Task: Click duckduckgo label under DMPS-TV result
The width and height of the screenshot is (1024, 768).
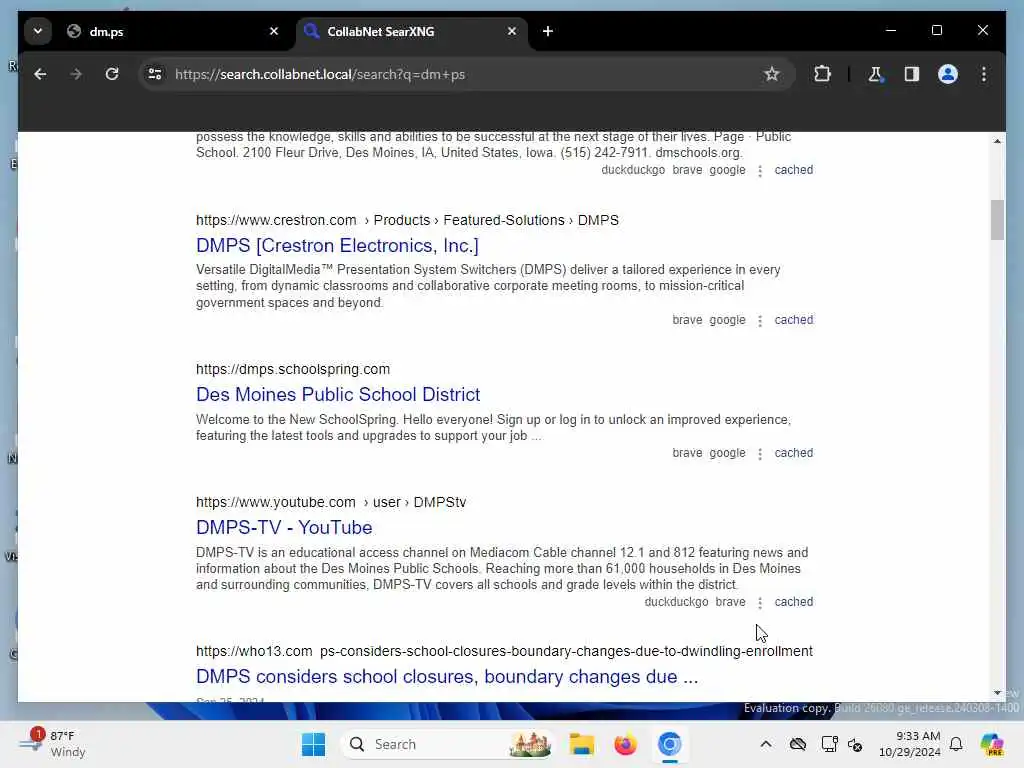Action: click(676, 602)
